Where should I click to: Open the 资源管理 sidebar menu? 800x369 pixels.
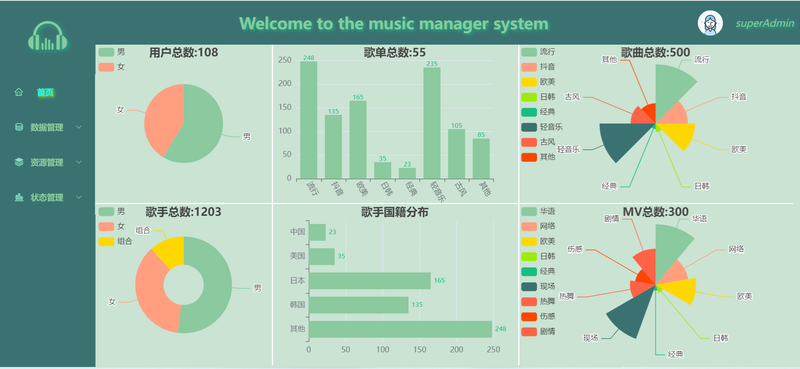coord(47,162)
